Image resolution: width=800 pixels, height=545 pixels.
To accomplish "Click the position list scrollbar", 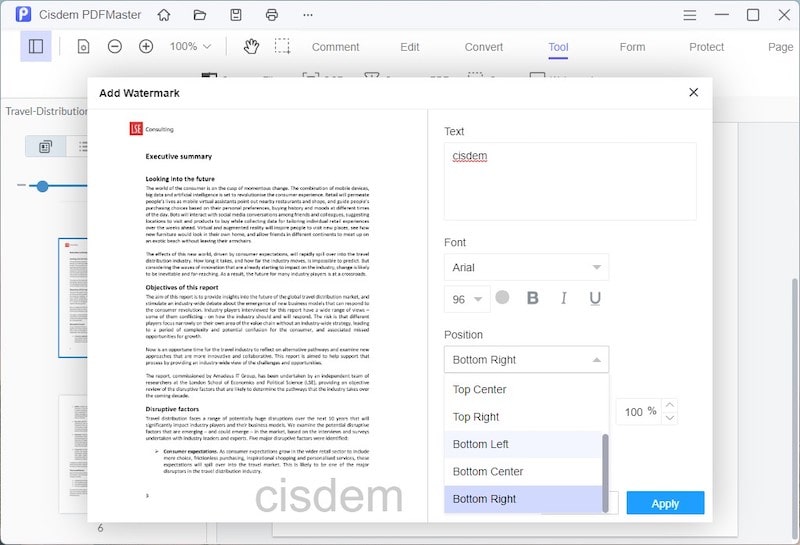I will 605,473.
